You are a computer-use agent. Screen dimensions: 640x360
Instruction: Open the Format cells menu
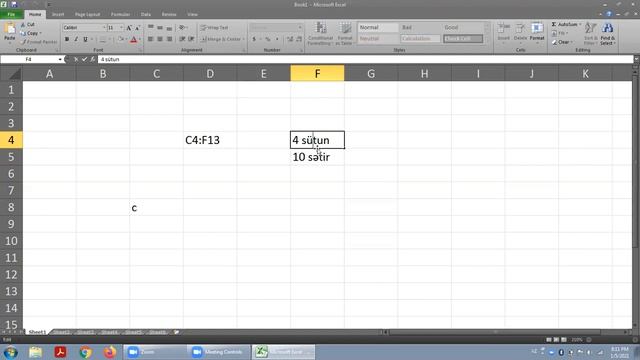(x=537, y=32)
